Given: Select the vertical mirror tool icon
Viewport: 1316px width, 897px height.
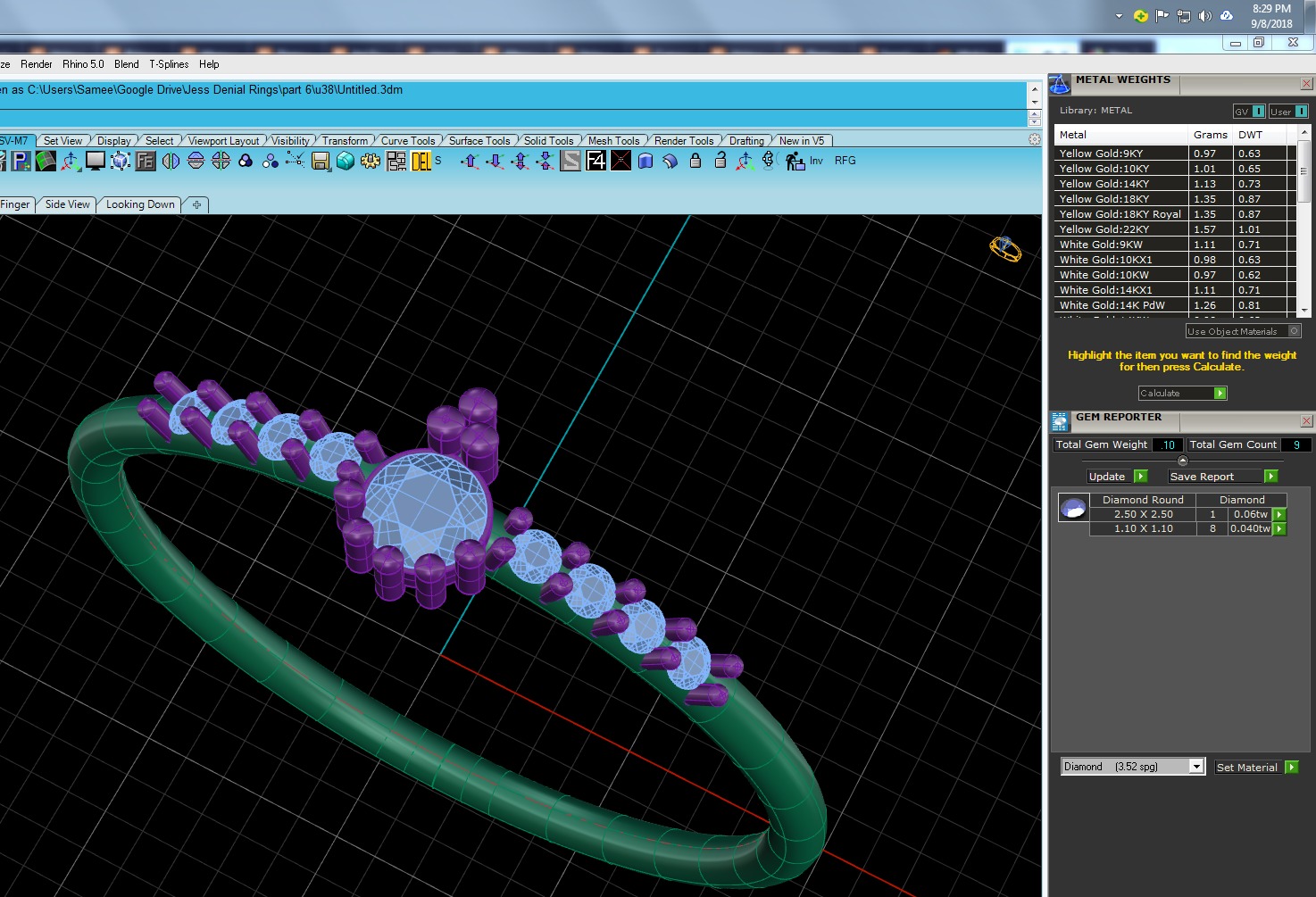Looking at the screenshot, I should 171,161.
